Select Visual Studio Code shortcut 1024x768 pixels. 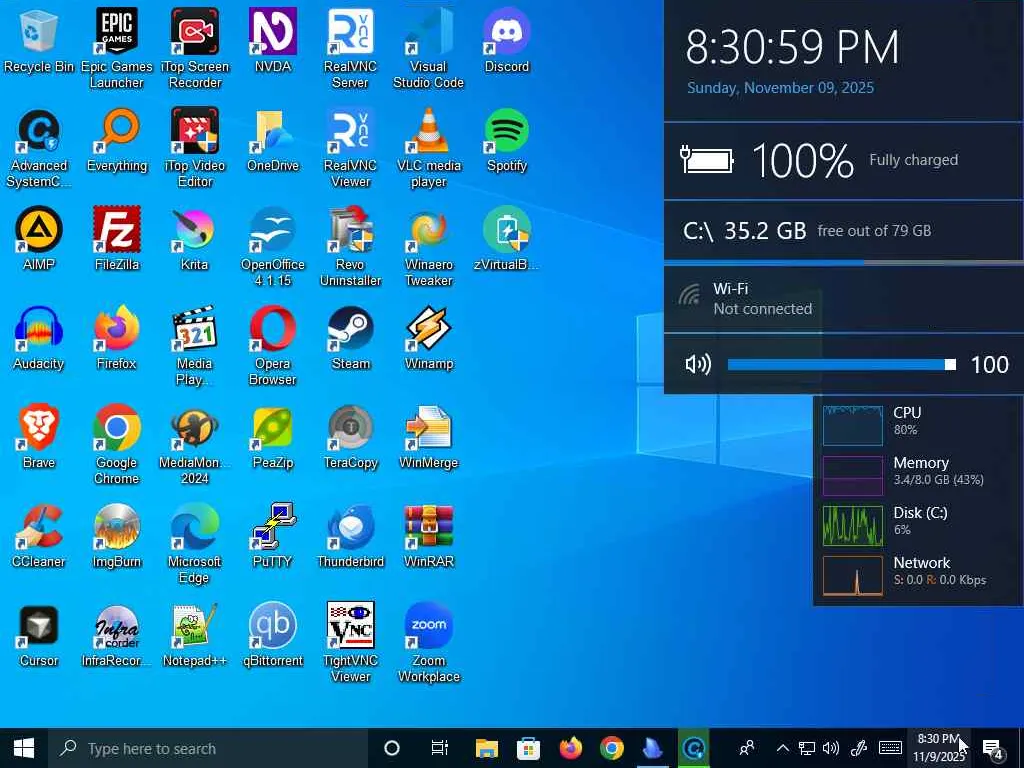[428, 48]
